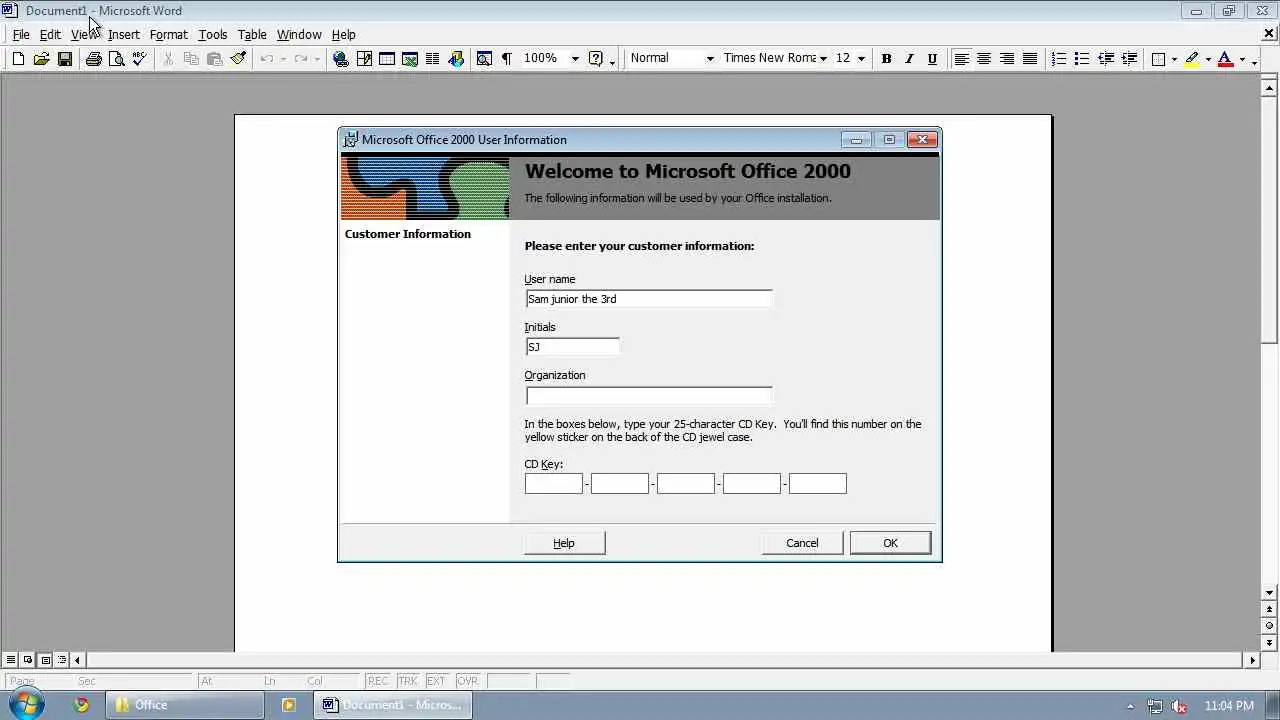Open the Style dropdown showing Normal
This screenshot has width=1280, height=720.
pyautogui.click(x=710, y=59)
